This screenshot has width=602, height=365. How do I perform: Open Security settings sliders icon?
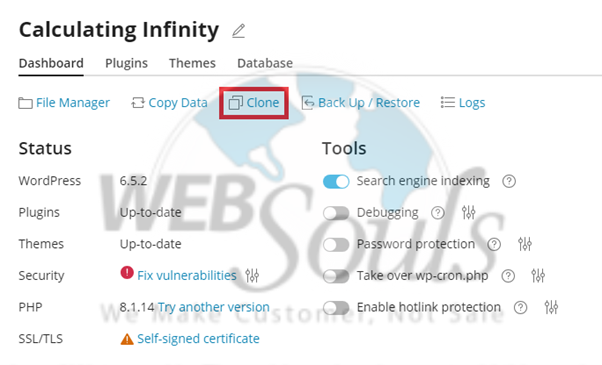pos(252,276)
